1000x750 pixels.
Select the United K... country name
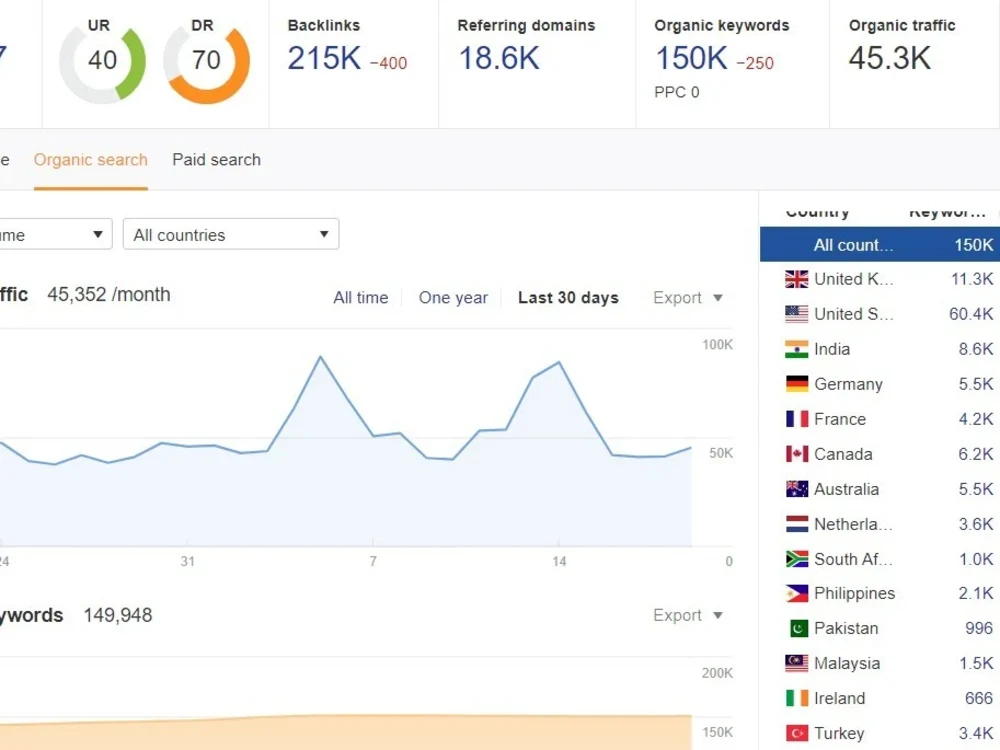853,279
